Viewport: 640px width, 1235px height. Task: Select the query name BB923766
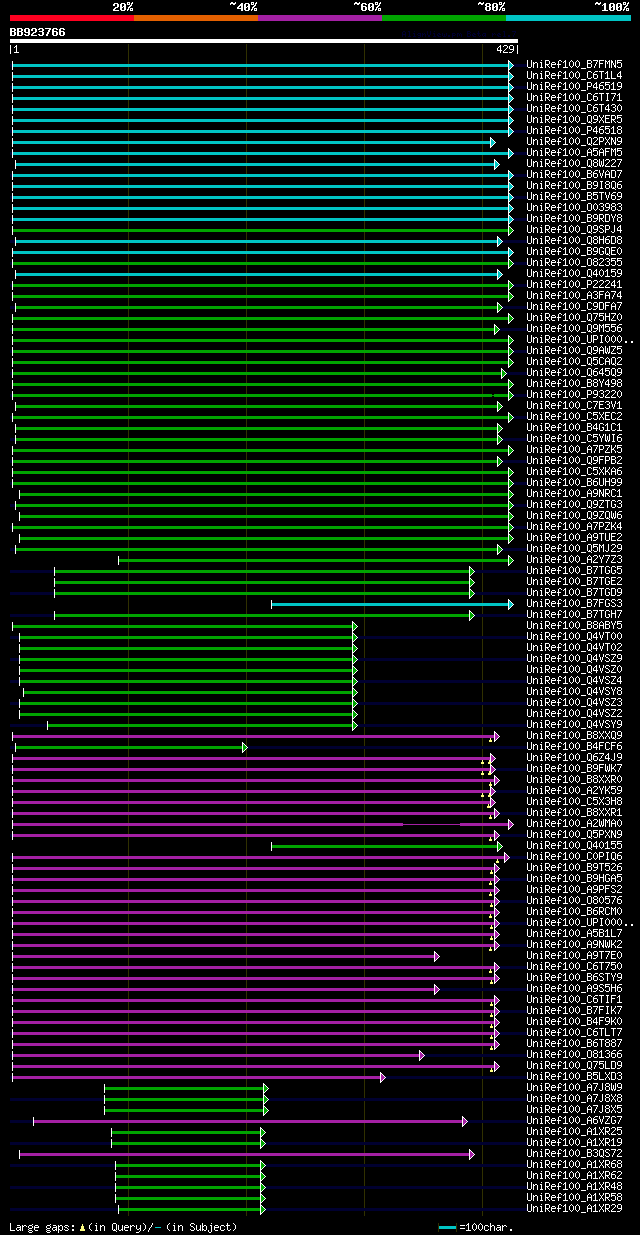38,32
